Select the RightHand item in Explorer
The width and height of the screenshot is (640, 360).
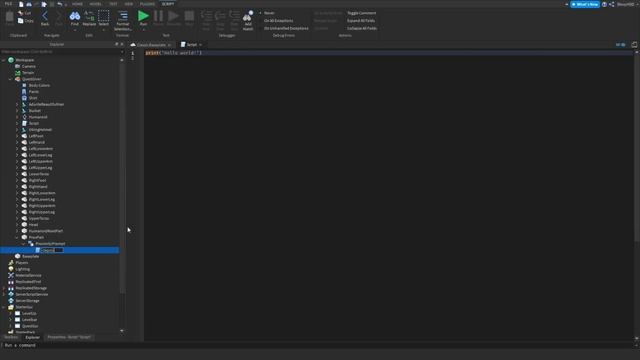coord(38,187)
